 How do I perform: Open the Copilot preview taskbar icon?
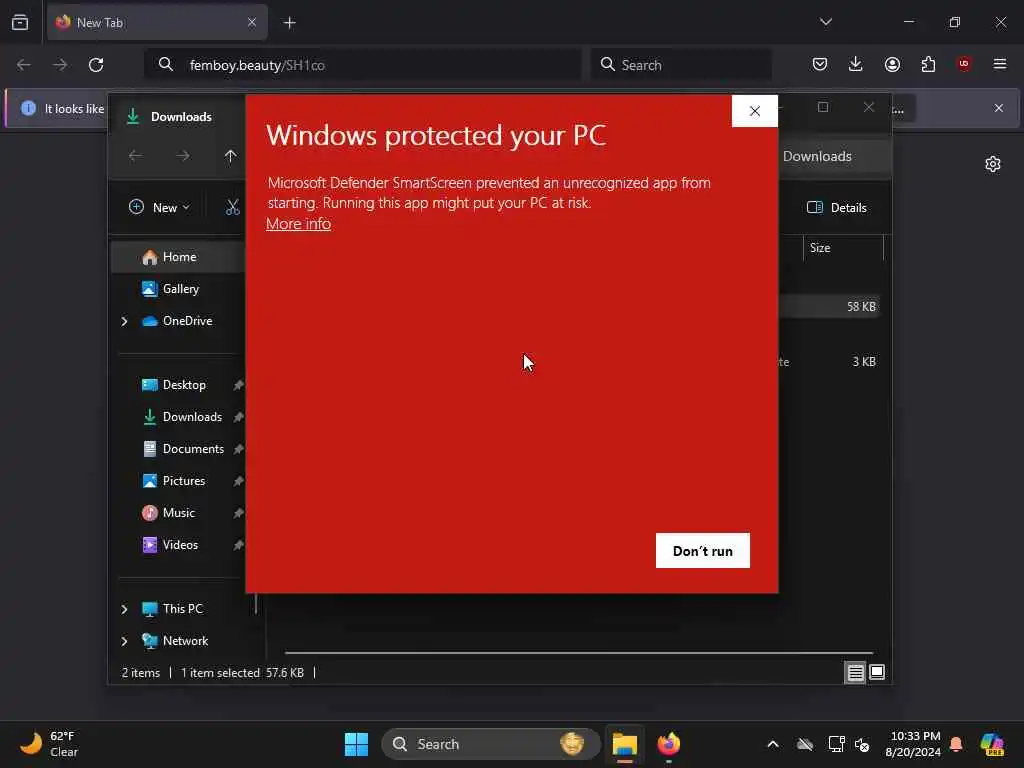tap(992, 744)
